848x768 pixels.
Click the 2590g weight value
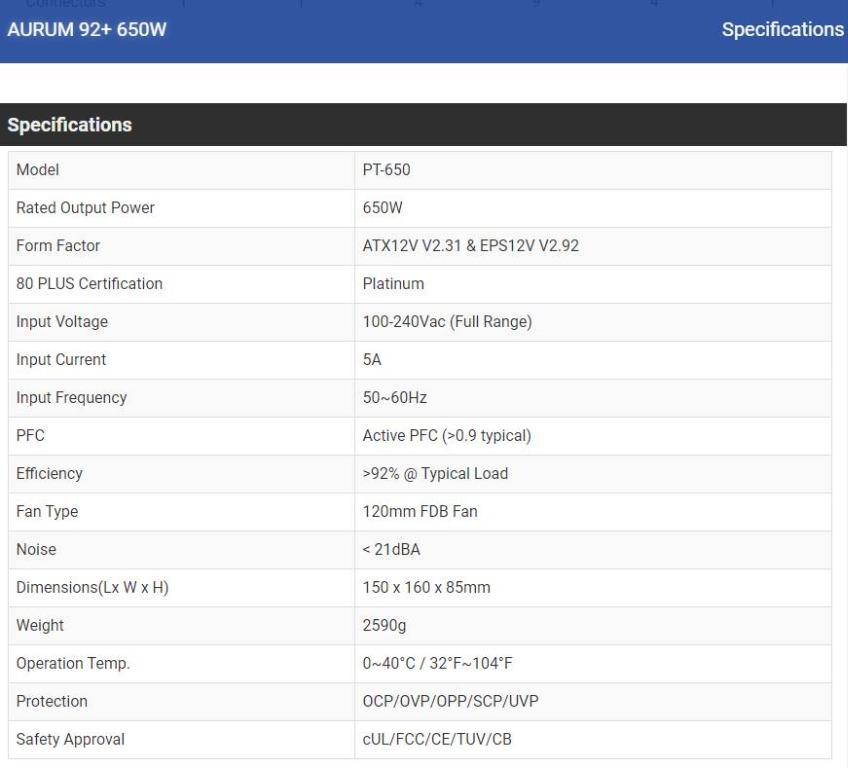[384, 626]
